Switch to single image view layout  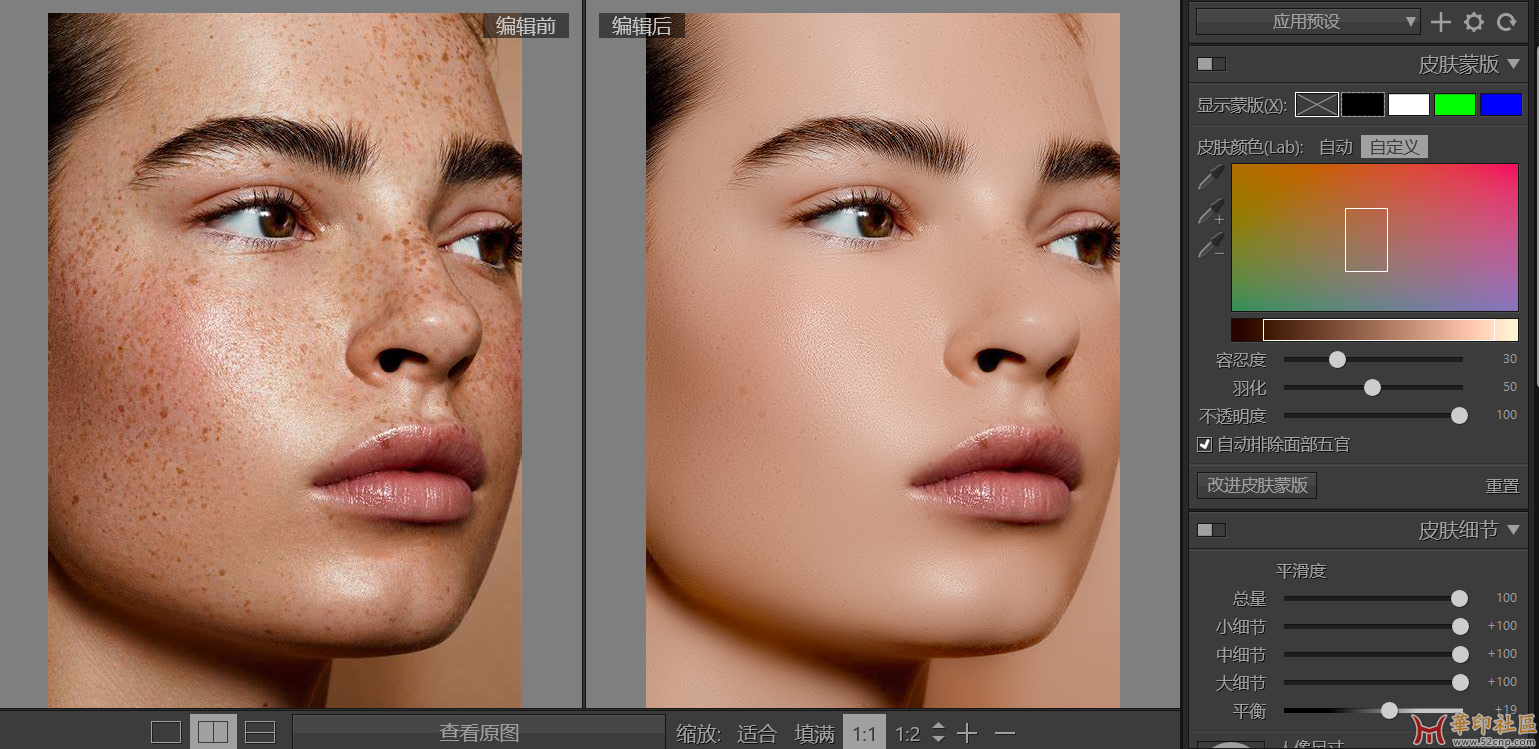pyautogui.click(x=166, y=732)
